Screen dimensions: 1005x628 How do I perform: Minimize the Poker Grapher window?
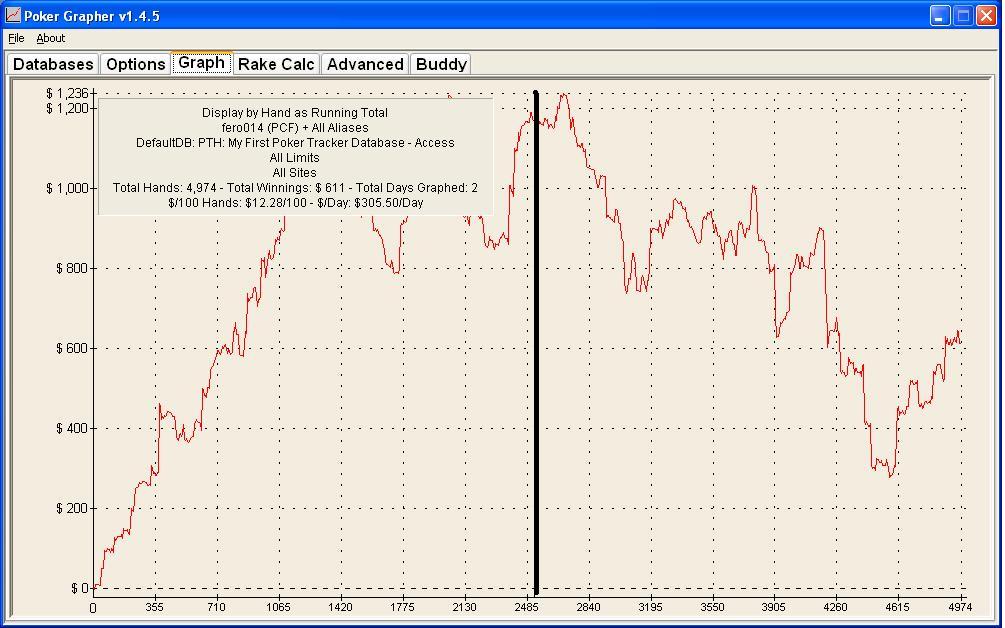940,16
